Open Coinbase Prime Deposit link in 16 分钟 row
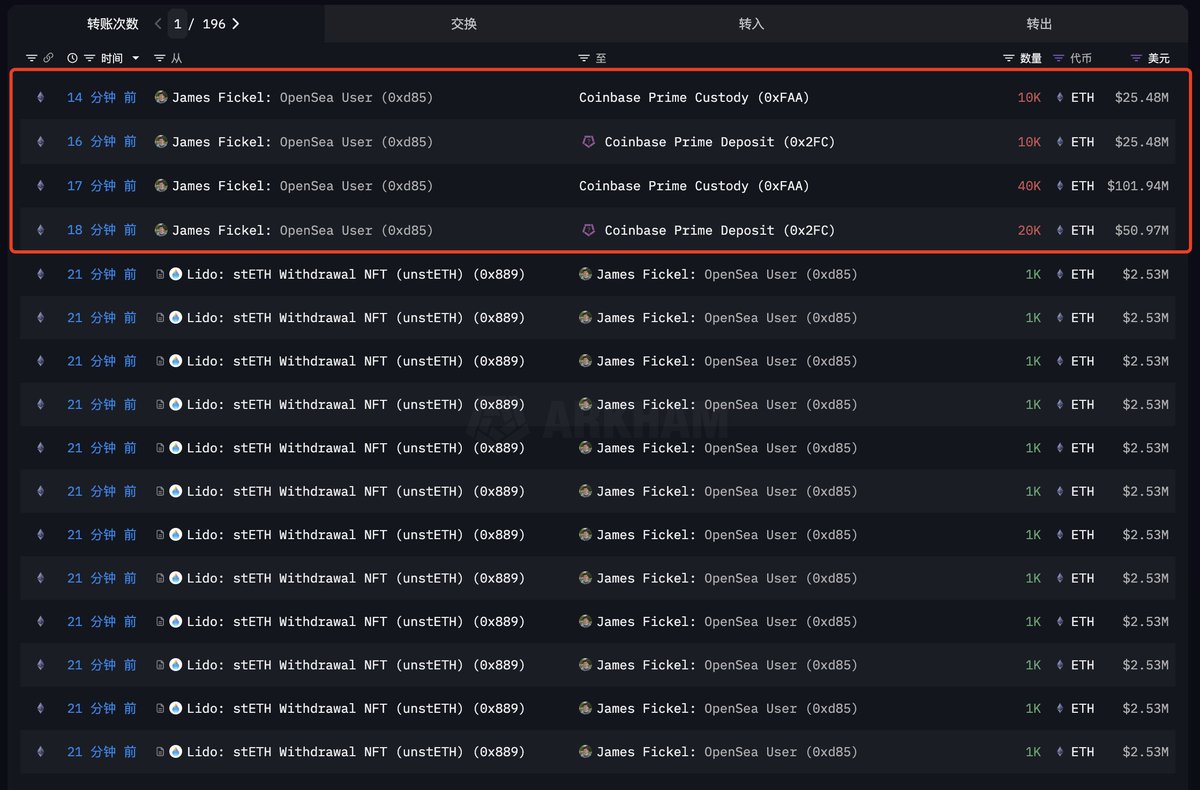Screen dimensions: 1200x790 tap(720, 142)
